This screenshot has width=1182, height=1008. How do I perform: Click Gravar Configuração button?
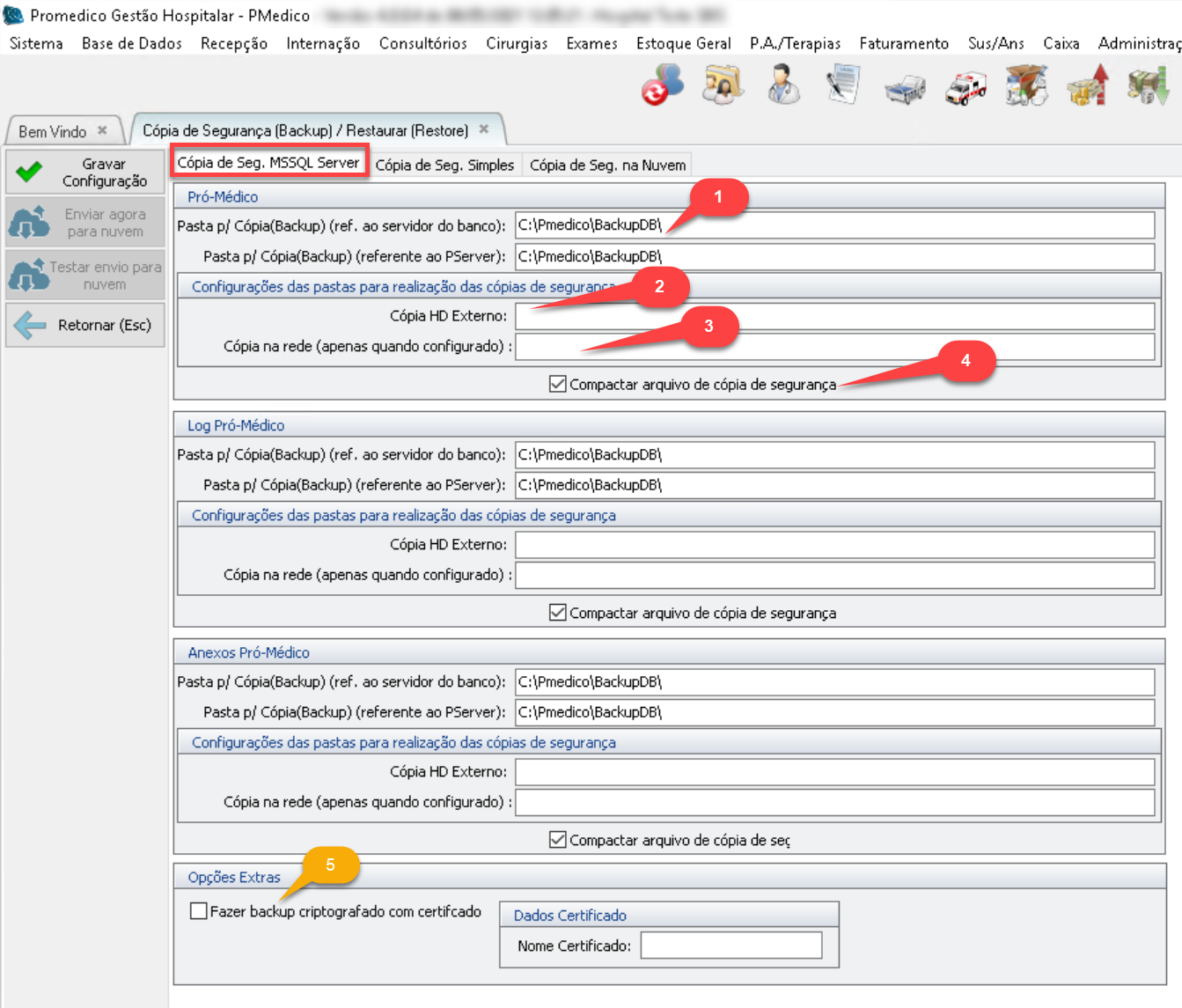(86, 172)
